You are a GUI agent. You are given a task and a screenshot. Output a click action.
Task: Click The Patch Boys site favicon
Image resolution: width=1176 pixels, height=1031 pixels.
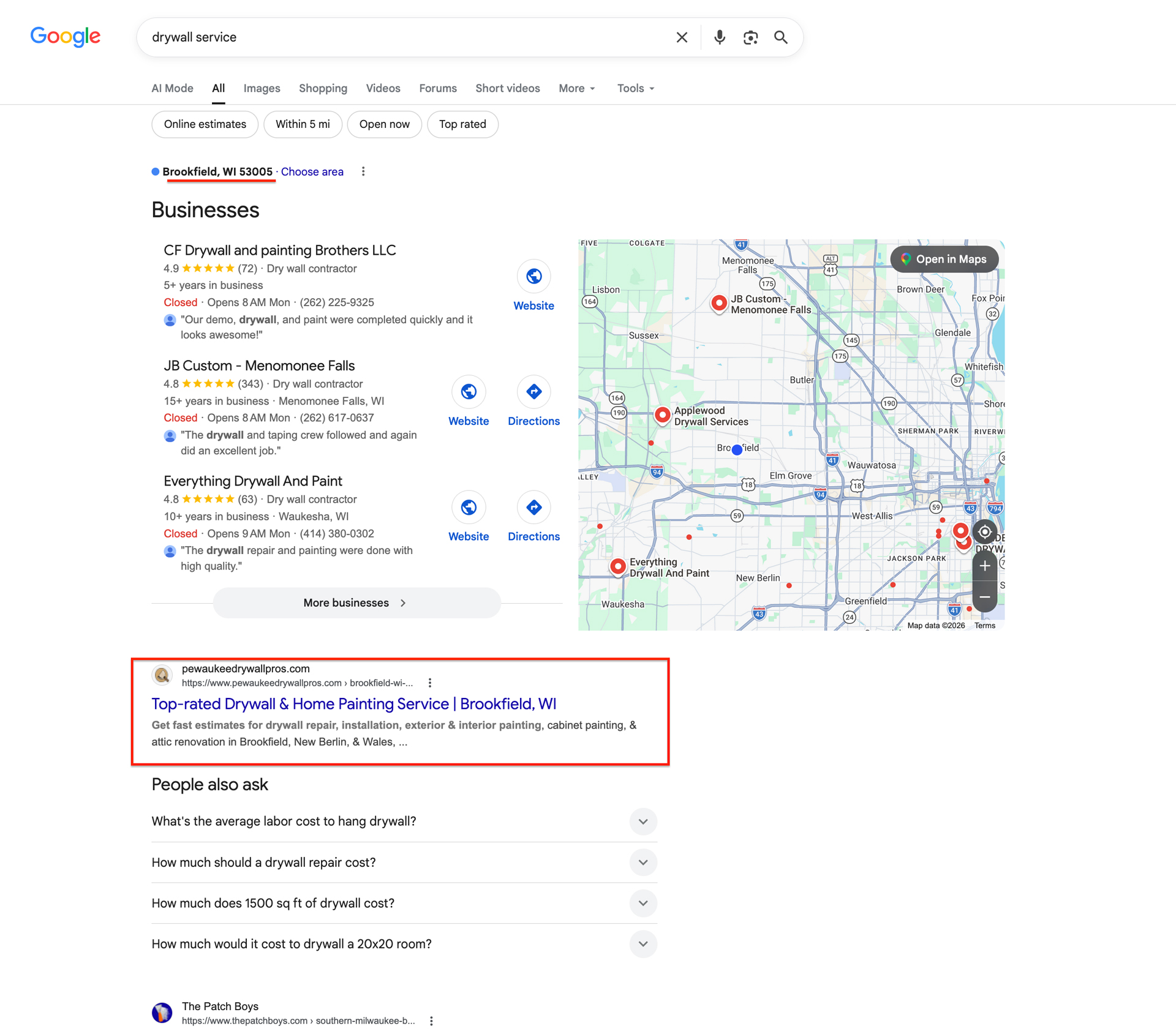click(x=162, y=1013)
